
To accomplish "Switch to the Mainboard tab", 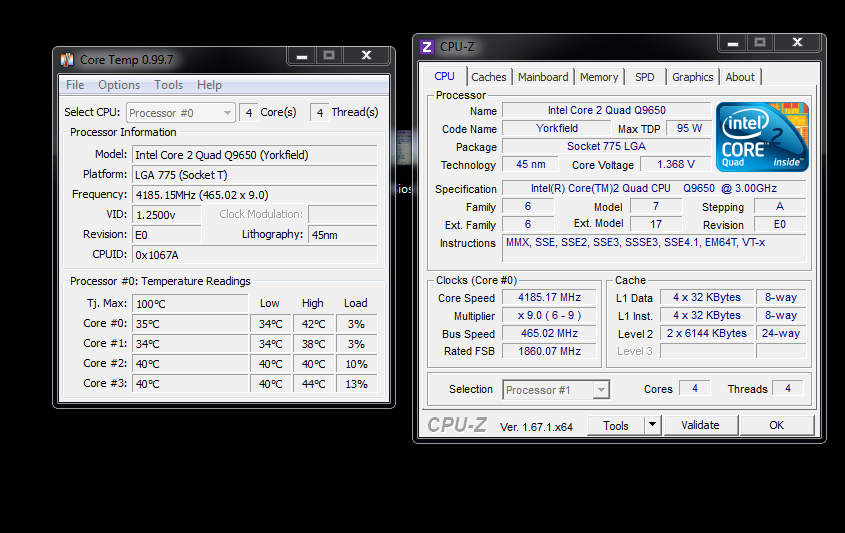I will click(543, 77).
